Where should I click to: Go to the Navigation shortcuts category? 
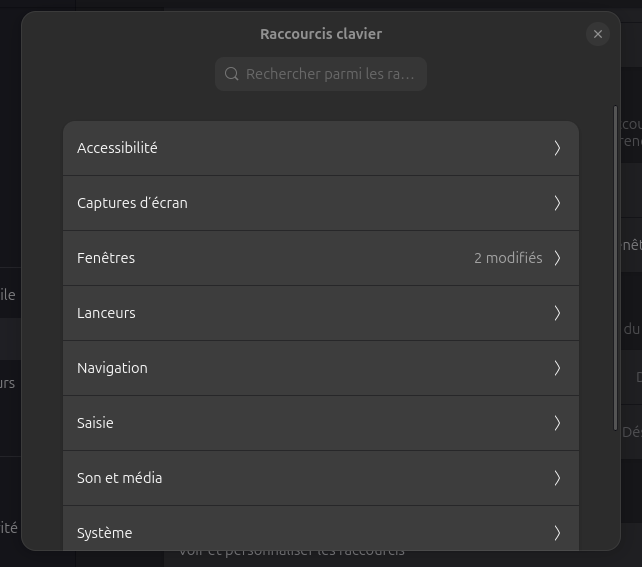pyautogui.click(x=300, y=368)
